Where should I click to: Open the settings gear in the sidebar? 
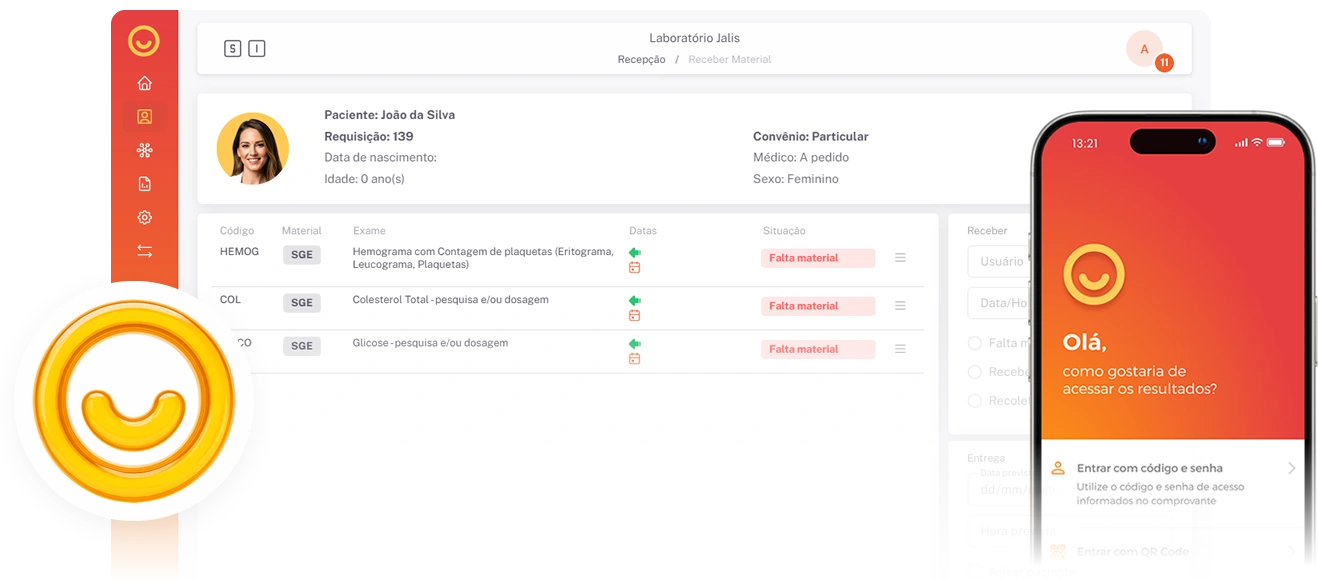click(x=144, y=218)
